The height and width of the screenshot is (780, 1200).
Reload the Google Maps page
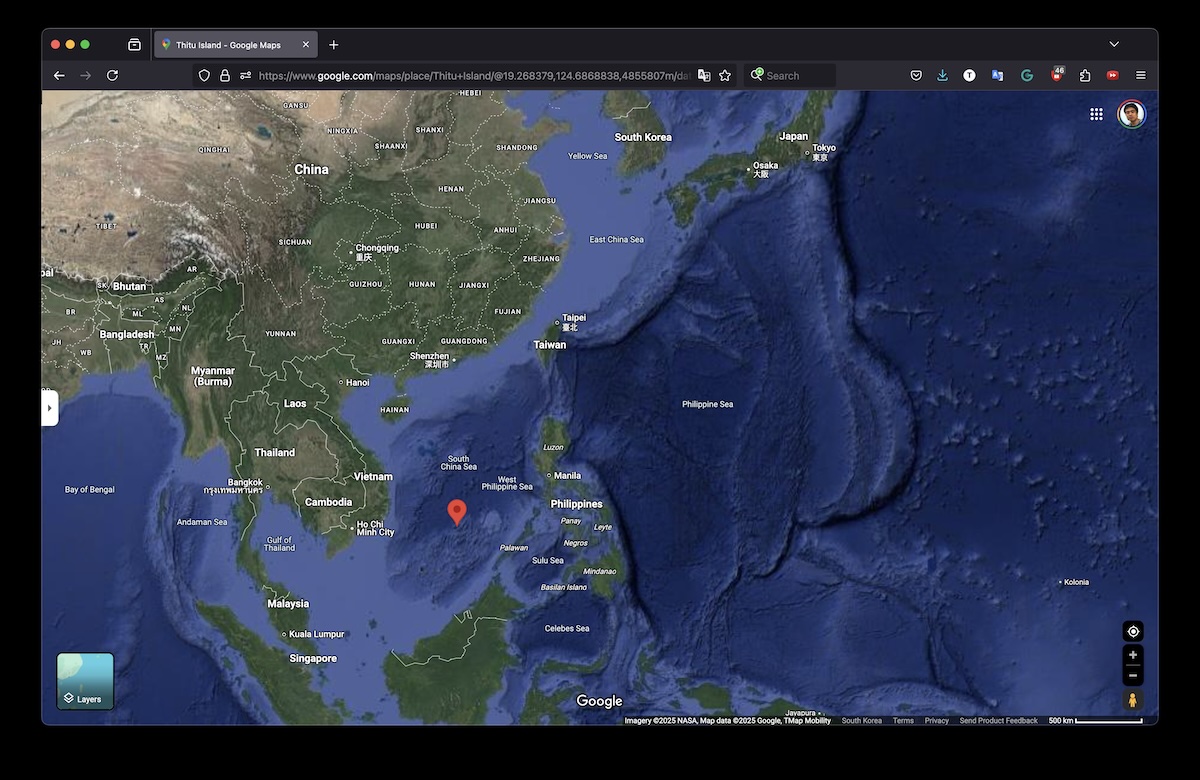112,75
